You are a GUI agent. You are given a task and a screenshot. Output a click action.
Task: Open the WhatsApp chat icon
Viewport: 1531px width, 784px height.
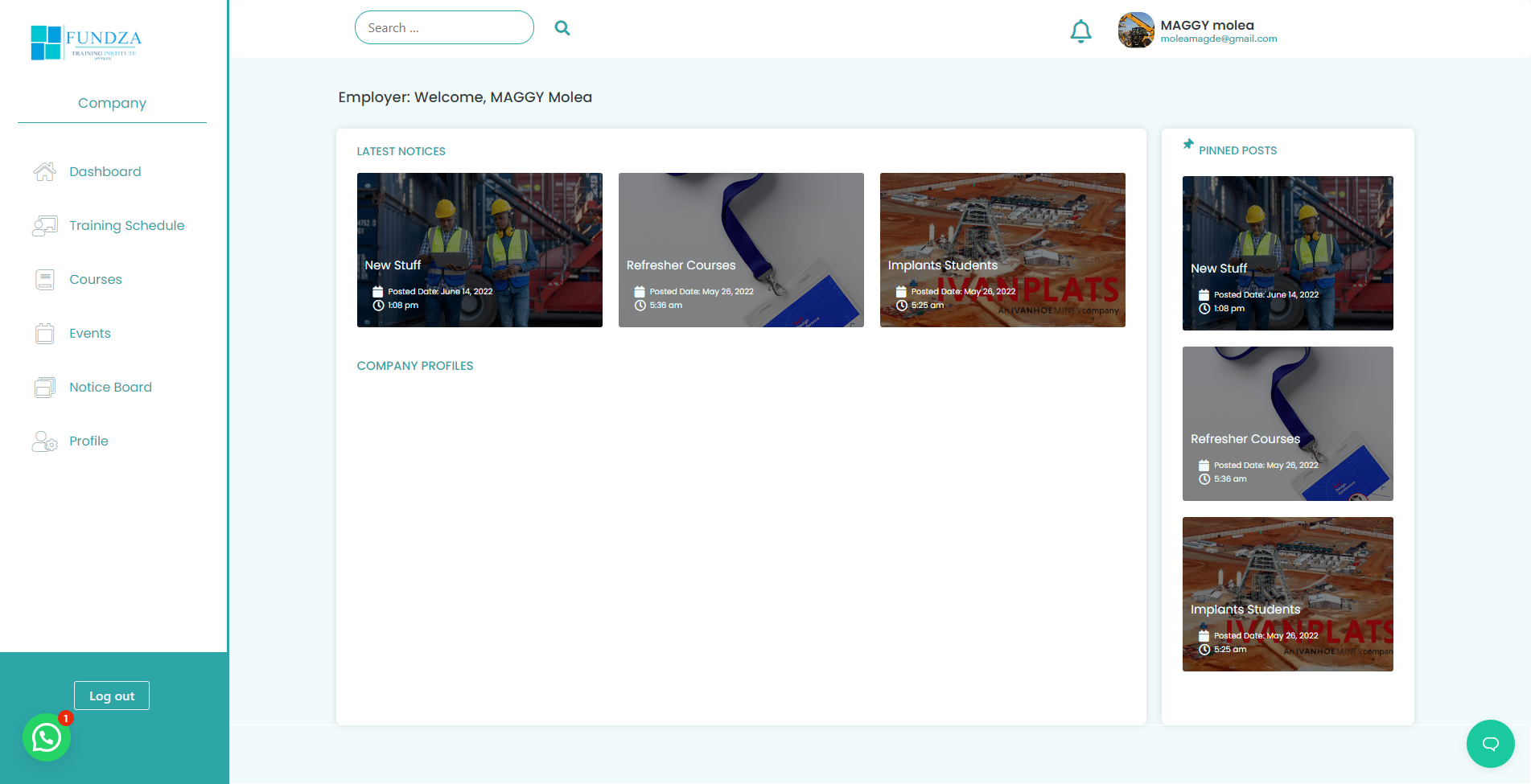pyautogui.click(x=47, y=737)
